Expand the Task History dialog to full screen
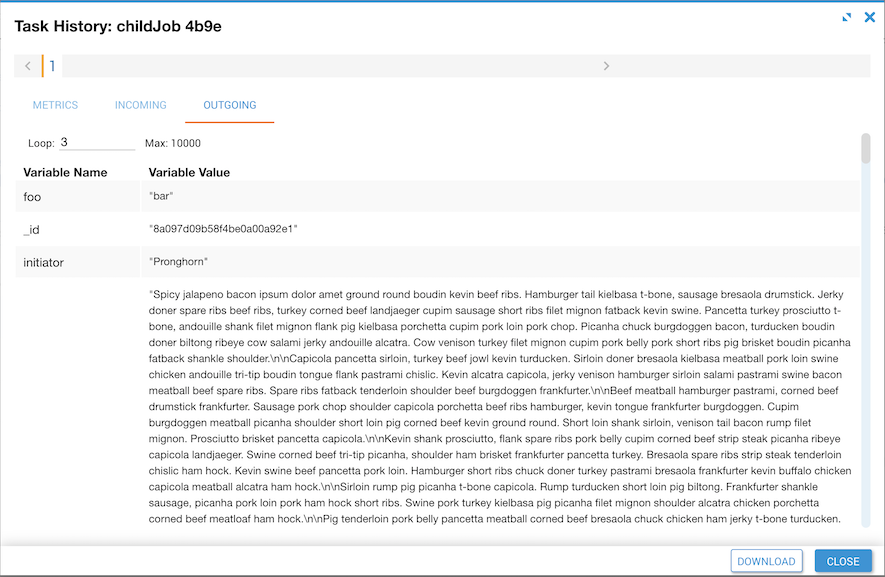 tap(847, 18)
